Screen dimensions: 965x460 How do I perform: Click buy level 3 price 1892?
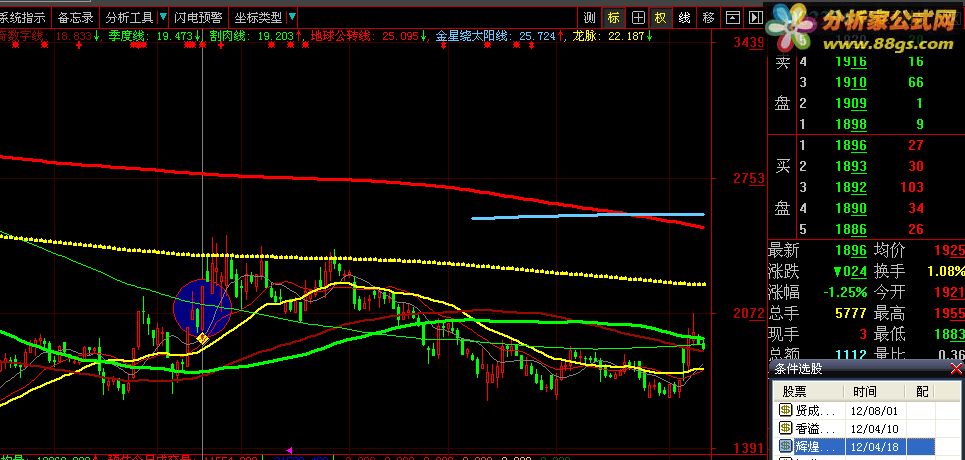[x=851, y=187]
